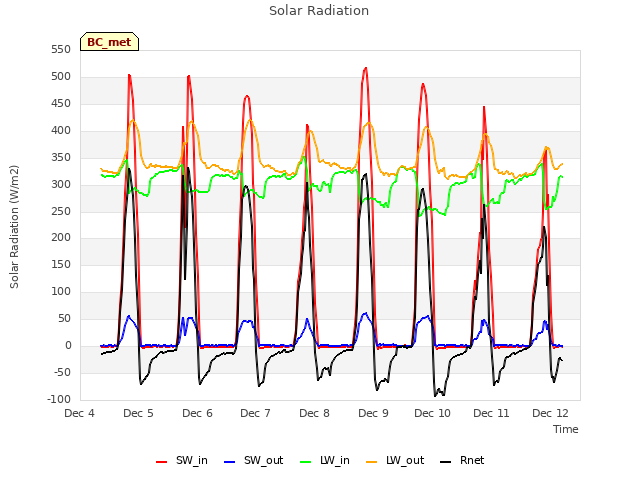The width and height of the screenshot is (640, 480).
Task: Click the 400 y-axis tick label
Action: point(61,131)
